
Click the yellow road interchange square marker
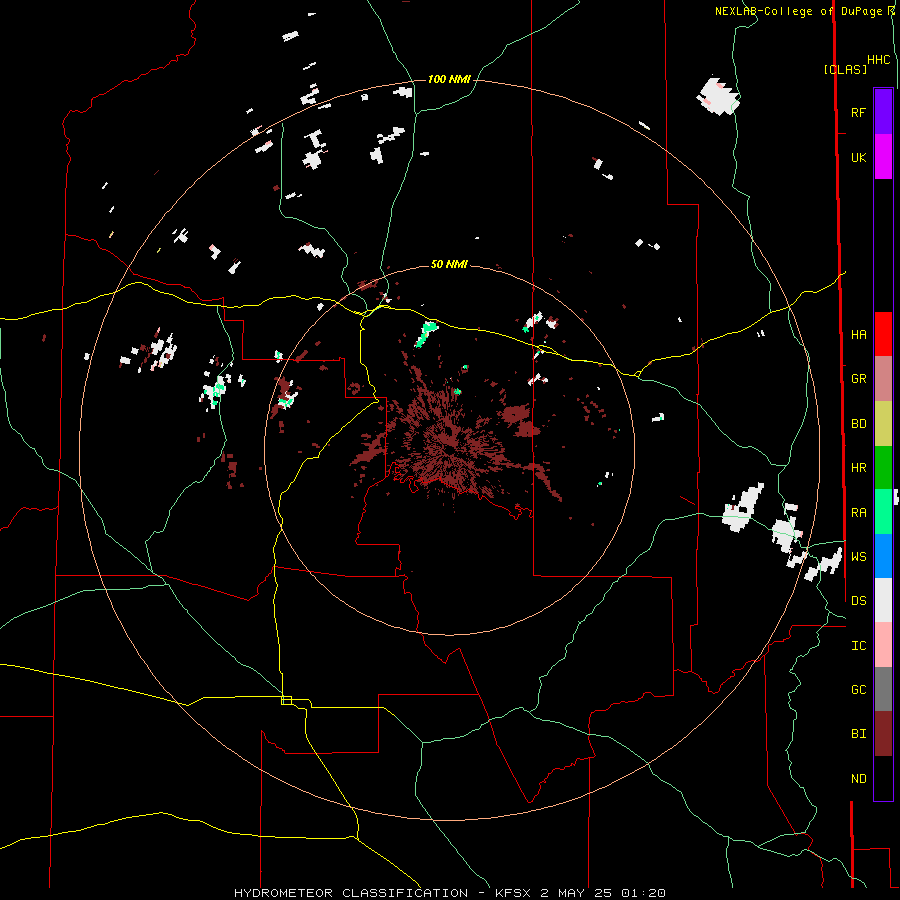pyautogui.click(x=286, y=700)
